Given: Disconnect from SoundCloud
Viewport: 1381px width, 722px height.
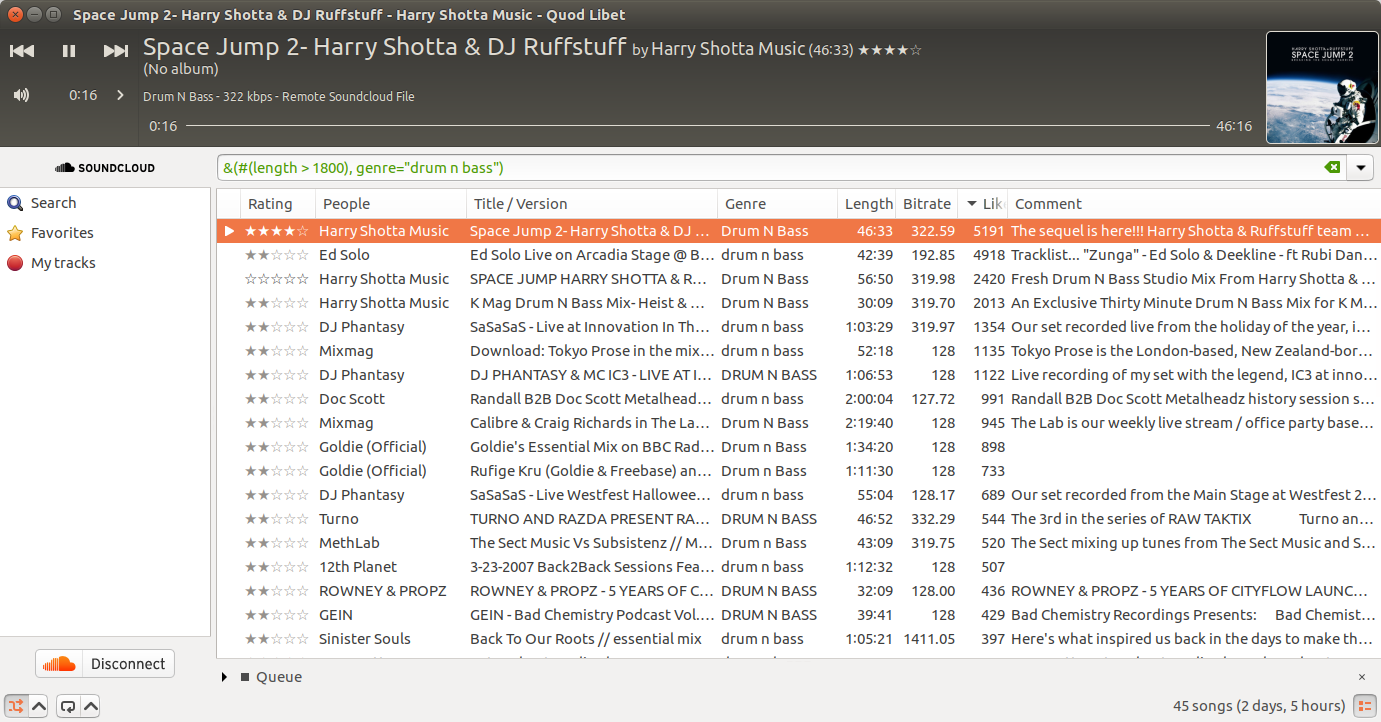Looking at the screenshot, I should pos(105,664).
